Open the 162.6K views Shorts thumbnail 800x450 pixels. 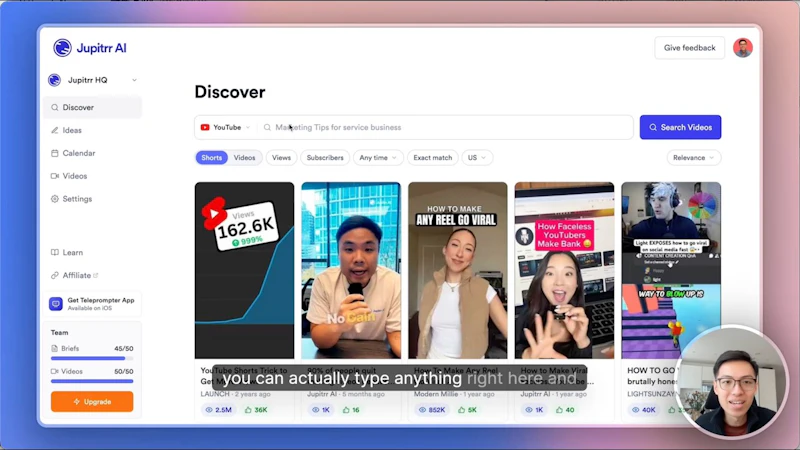coord(244,270)
